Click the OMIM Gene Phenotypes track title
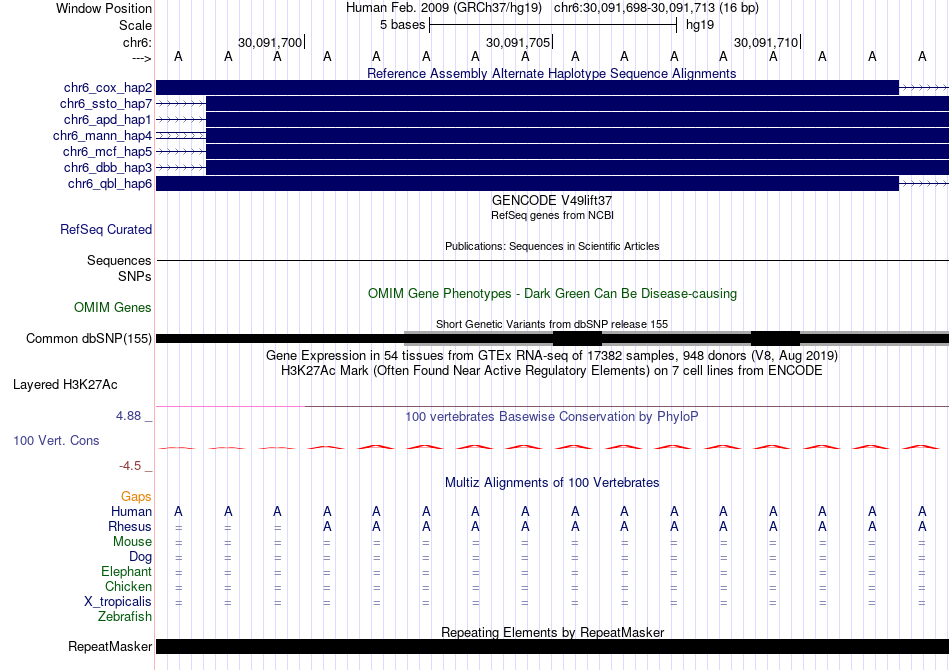The width and height of the screenshot is (950, 670). point(552,294)
